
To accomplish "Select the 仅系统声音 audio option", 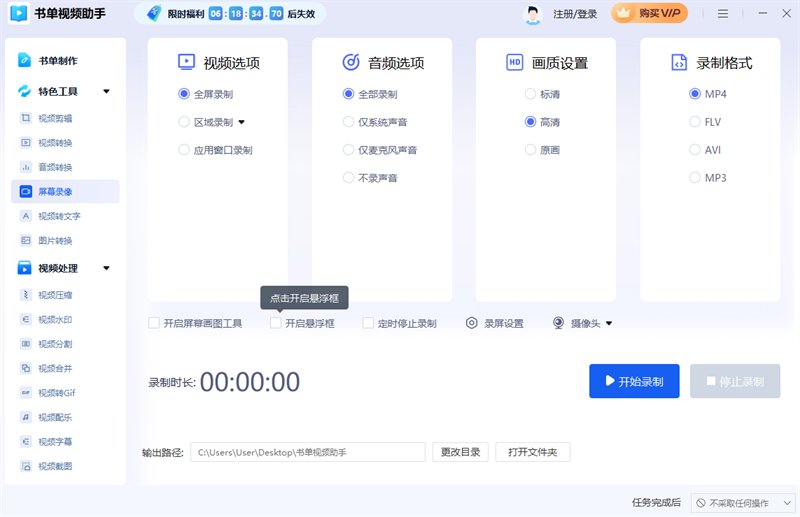I will click(x=350, y=122).
